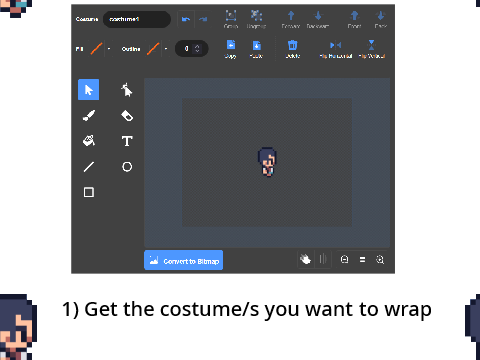Pick the Eraser tool
480x360 pixels.
[x=127, y=115]
